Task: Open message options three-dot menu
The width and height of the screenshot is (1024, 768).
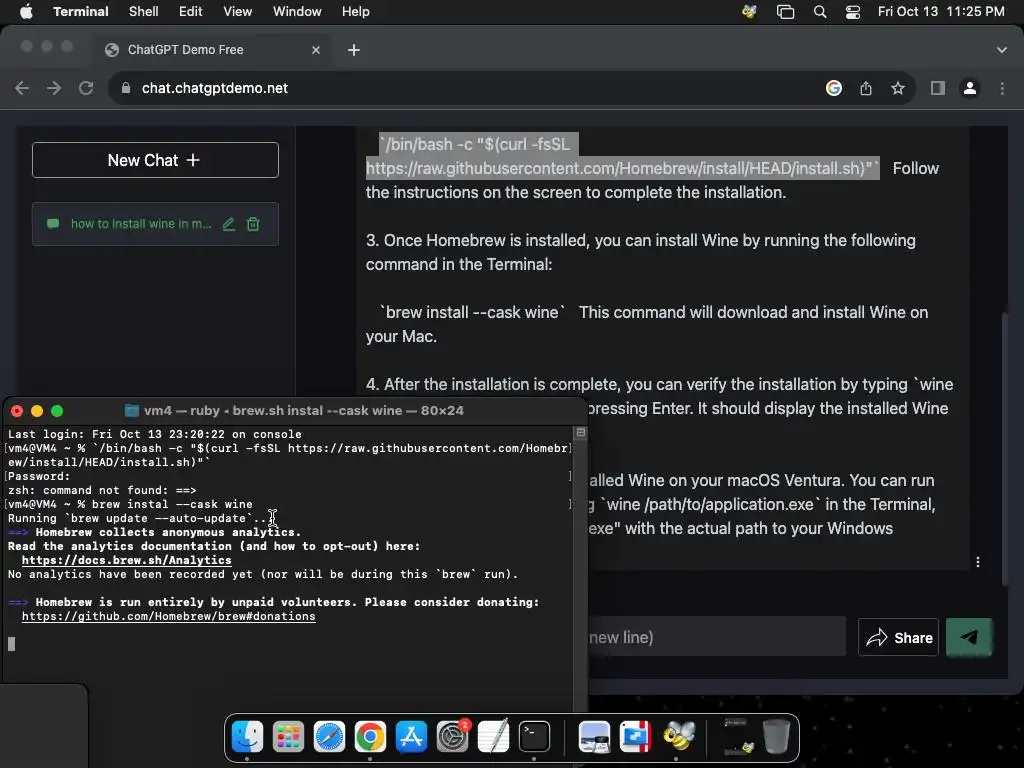Action: (978, 562)
